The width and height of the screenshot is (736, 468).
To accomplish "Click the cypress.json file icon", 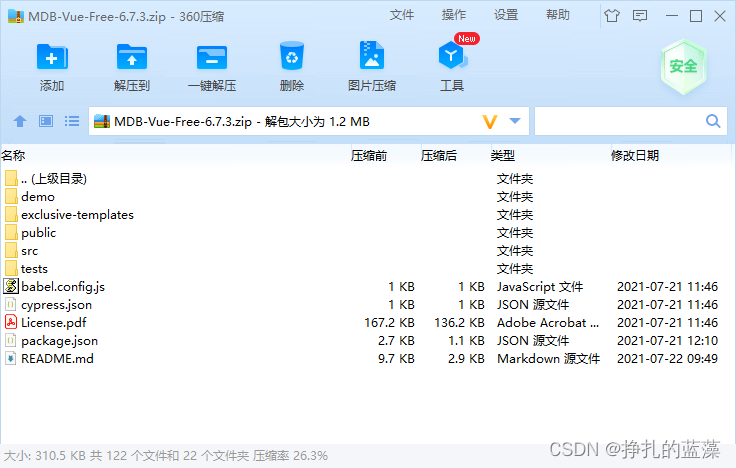I will tap(11, 304).
